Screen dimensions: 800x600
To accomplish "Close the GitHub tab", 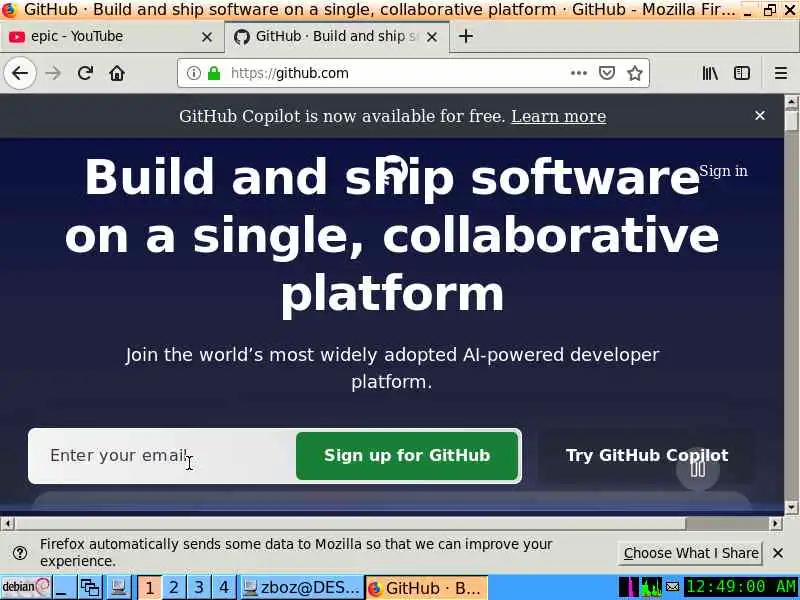I will coord(432,37).
